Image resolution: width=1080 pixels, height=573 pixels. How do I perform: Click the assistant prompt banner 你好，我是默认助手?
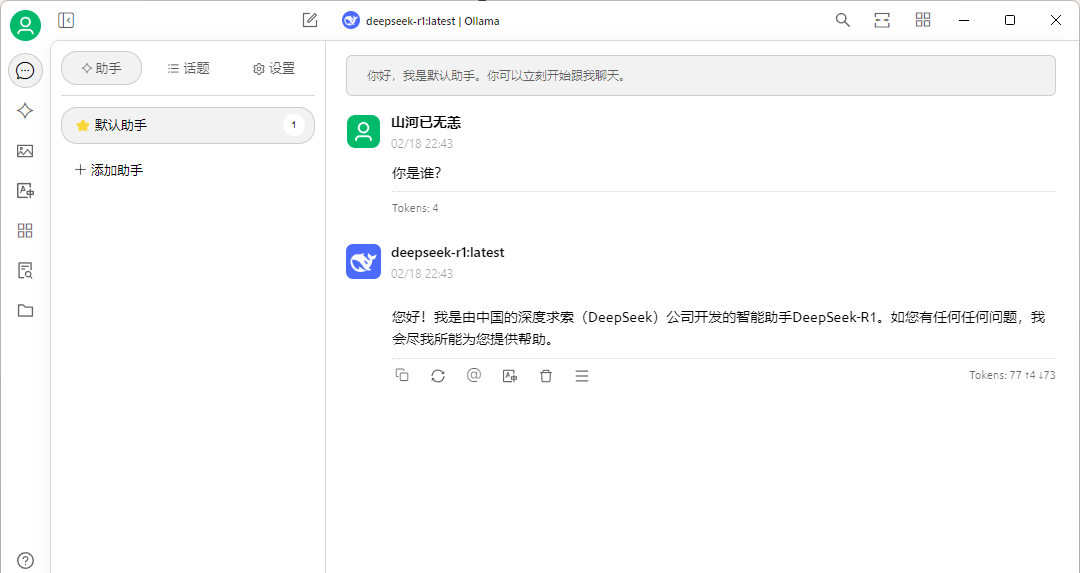click(x=700, y=76)
